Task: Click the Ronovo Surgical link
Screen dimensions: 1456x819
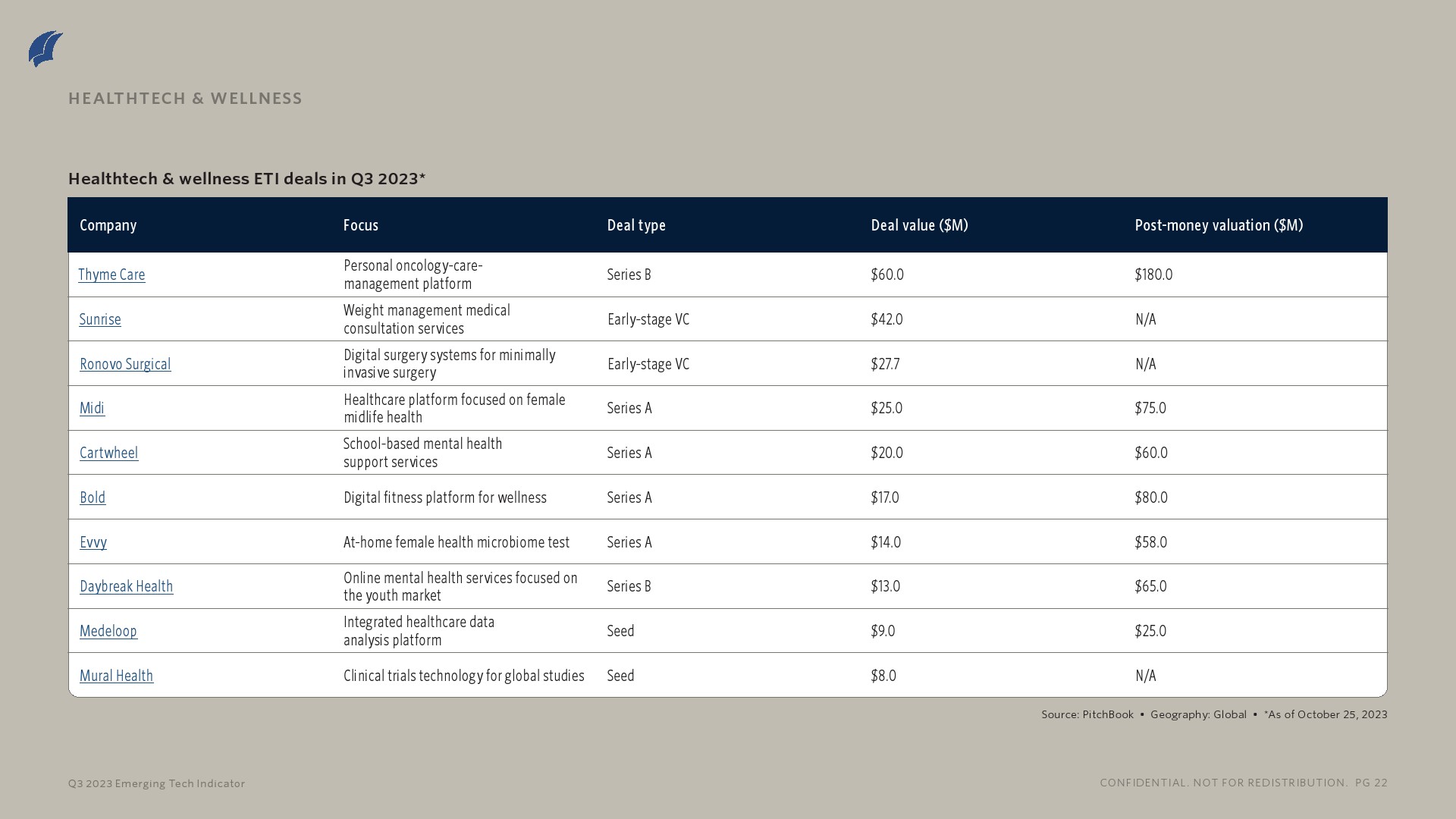Action: [125, 364]
